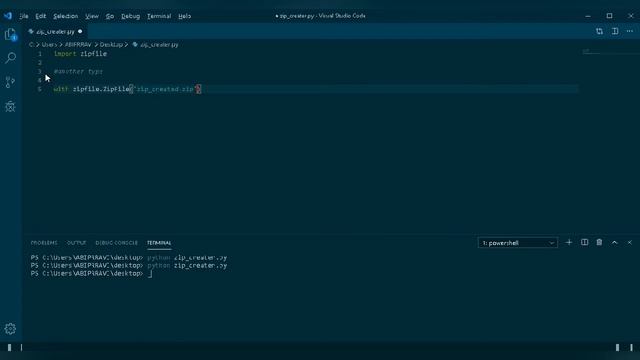This screenshot has width=640, height=360.
Task: Select the zip_creater.py editor tab
Action: coord(56,31)
